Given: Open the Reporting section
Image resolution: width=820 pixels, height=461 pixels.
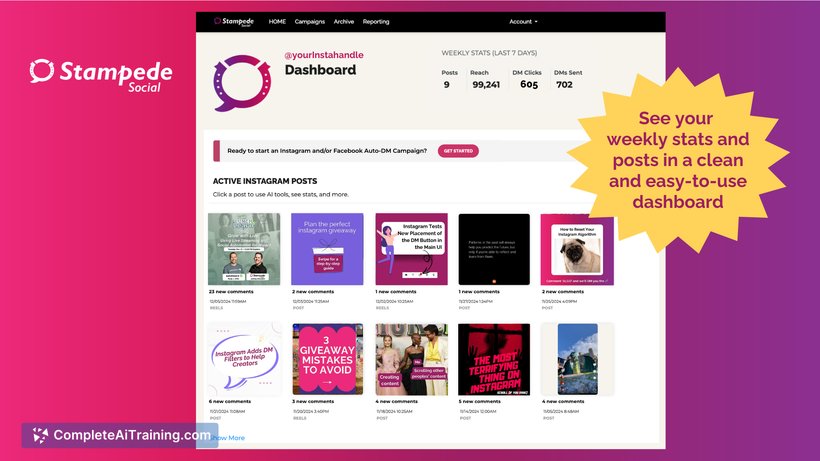Looking at the screenshot, I should coord(376,21).
